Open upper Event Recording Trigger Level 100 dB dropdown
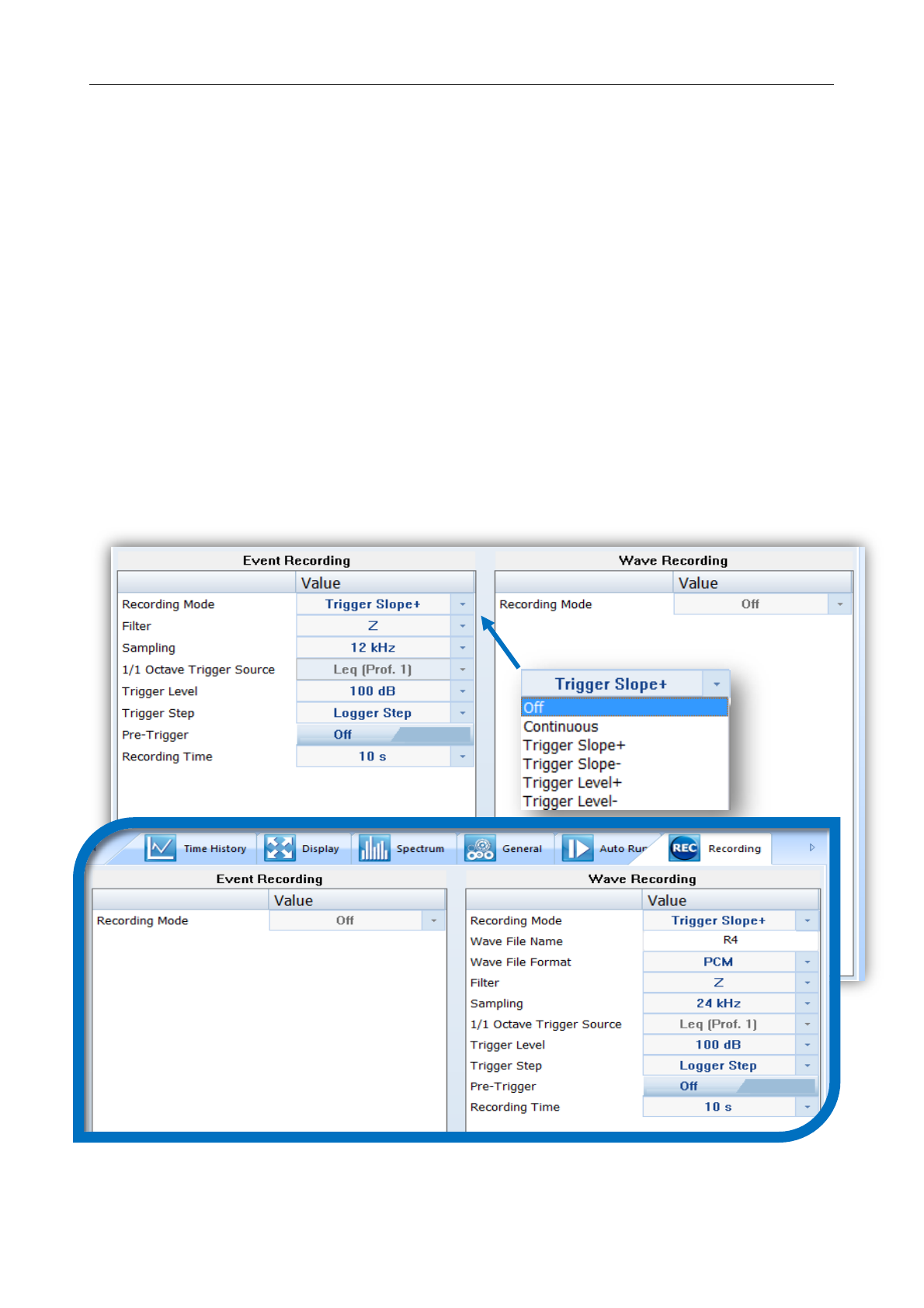Viewport: 924px width, 1308px height. (463, 691)
